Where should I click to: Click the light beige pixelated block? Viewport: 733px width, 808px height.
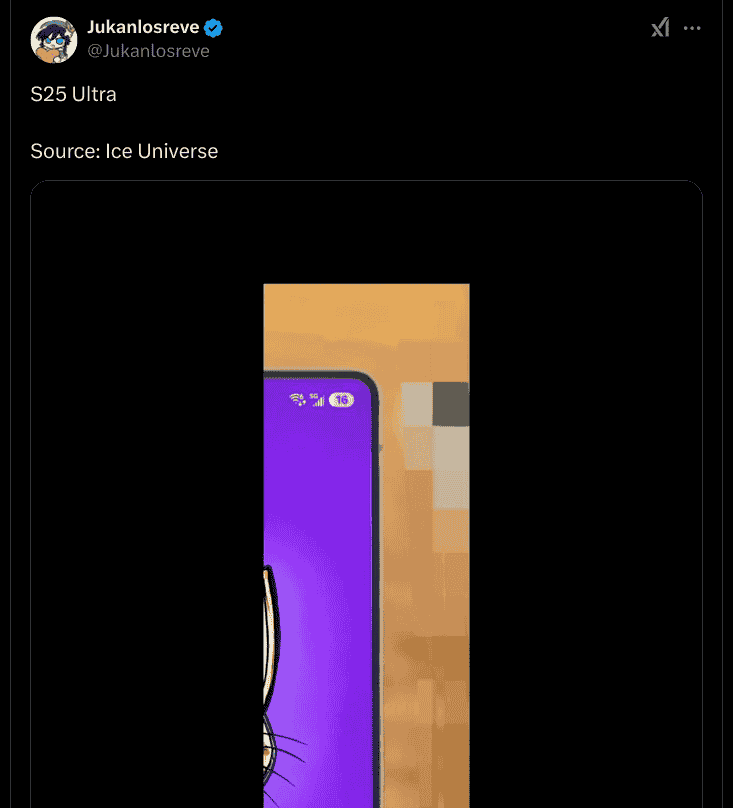click(417, 403)
